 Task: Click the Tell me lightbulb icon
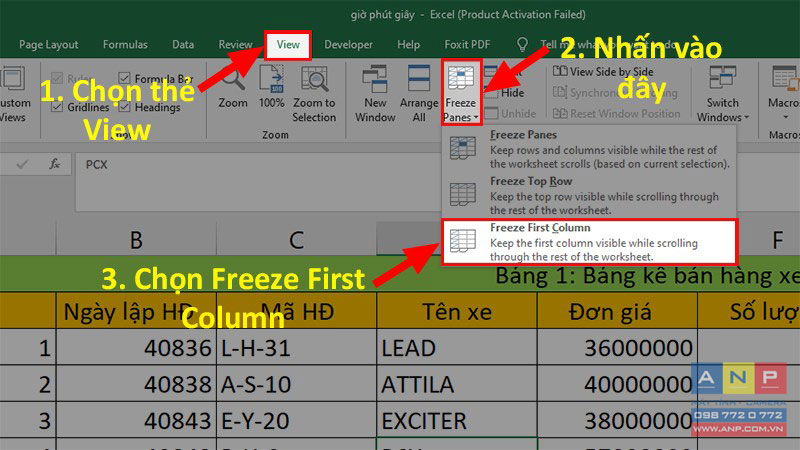point(522,45)
